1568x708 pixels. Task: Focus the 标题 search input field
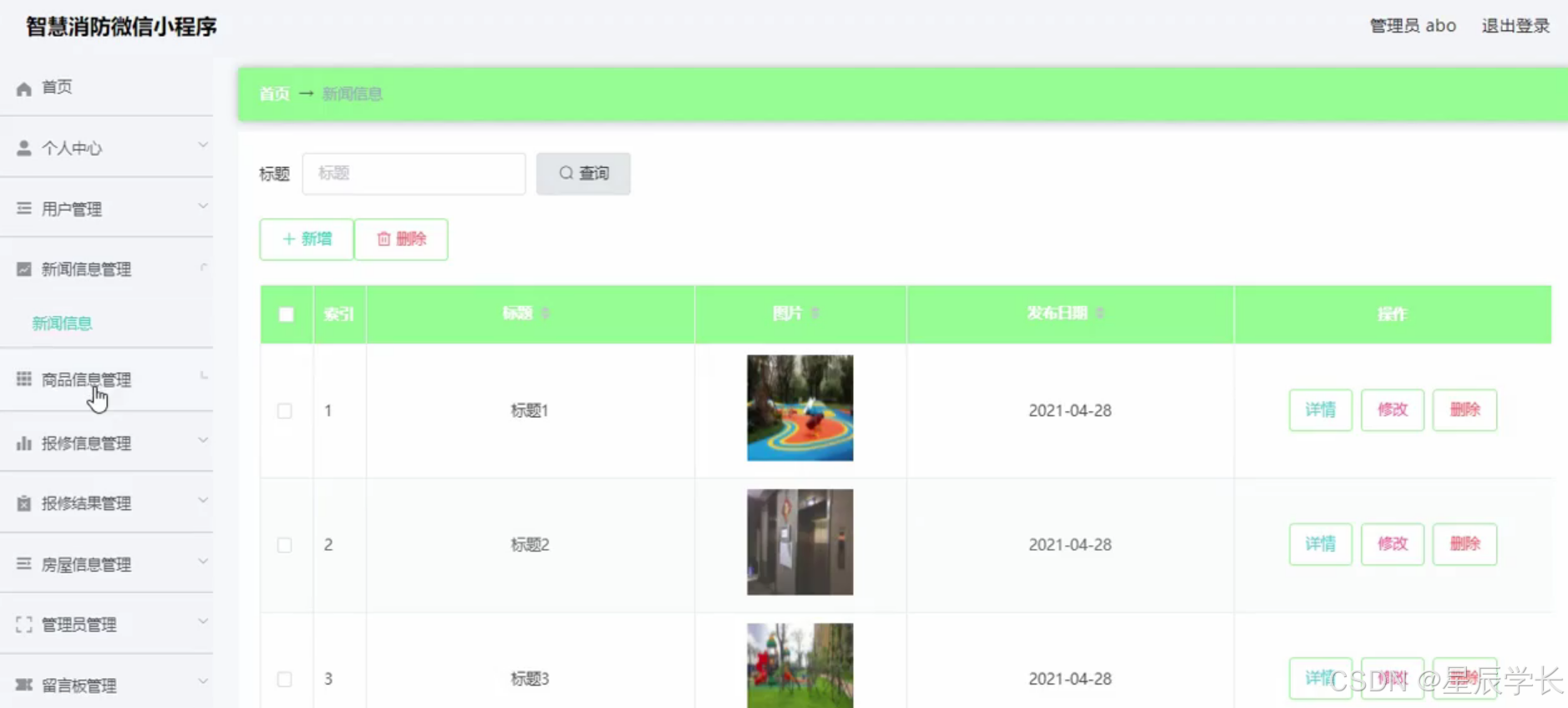pyautogui.click(x=414, y=173)
